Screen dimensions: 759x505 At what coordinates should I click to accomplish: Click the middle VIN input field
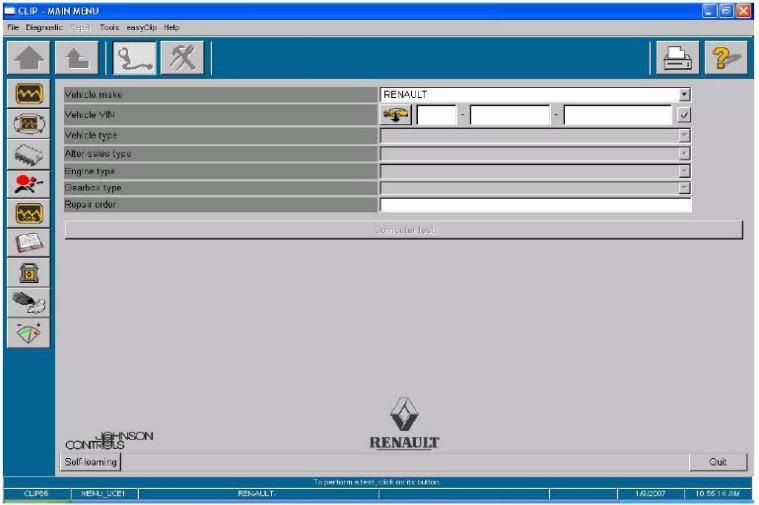(510, 115)
